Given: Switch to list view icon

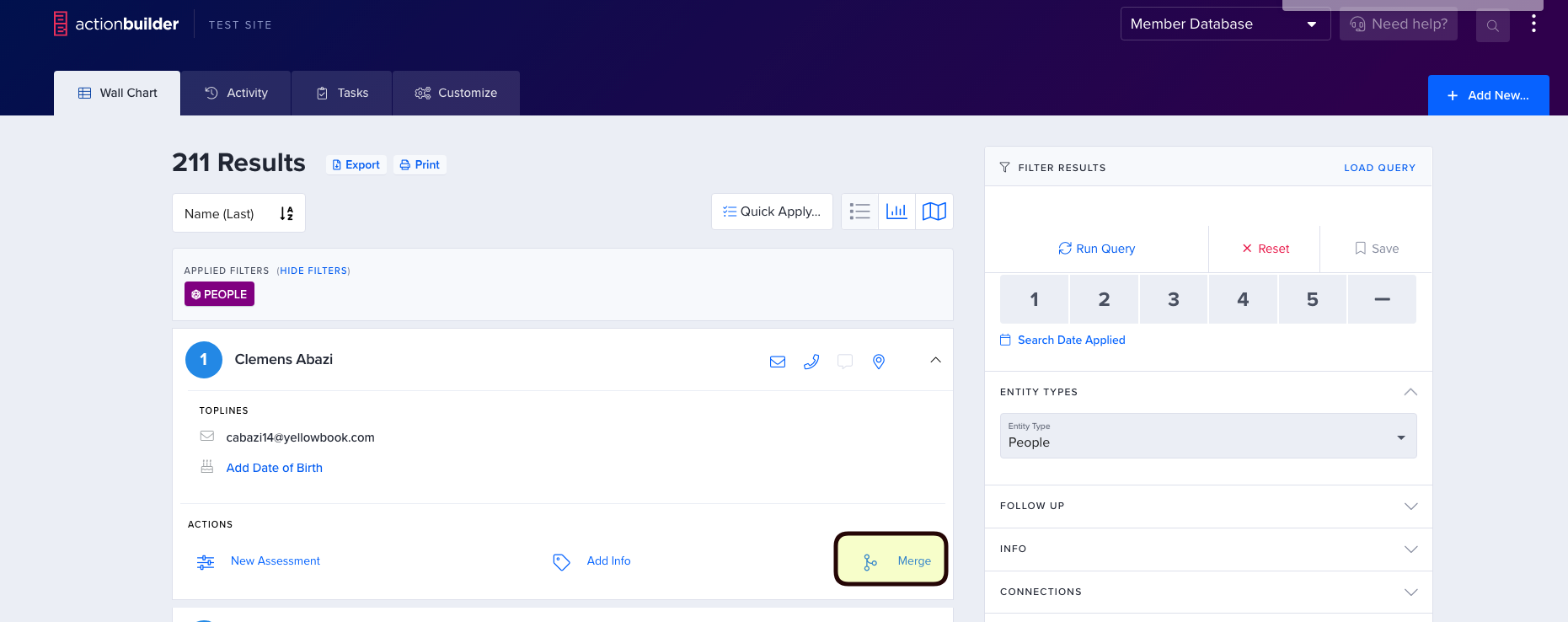Looking at the screenshot, I should coord(859,212).
